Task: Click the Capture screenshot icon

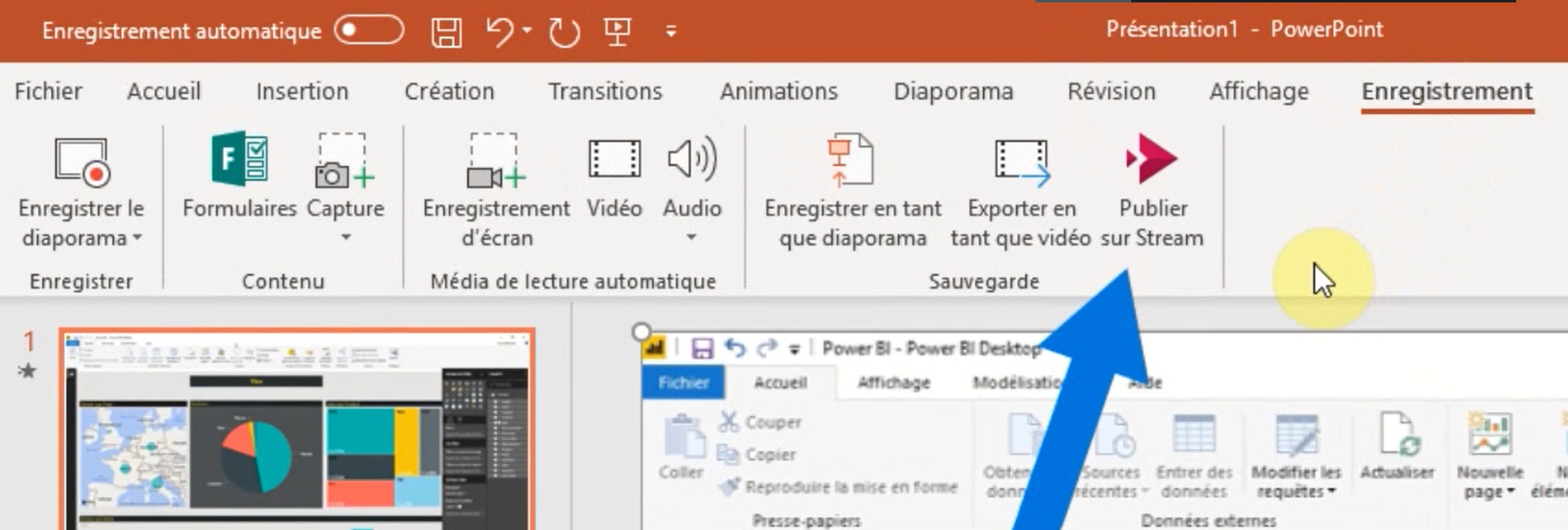Action: (x=345, y=161)
